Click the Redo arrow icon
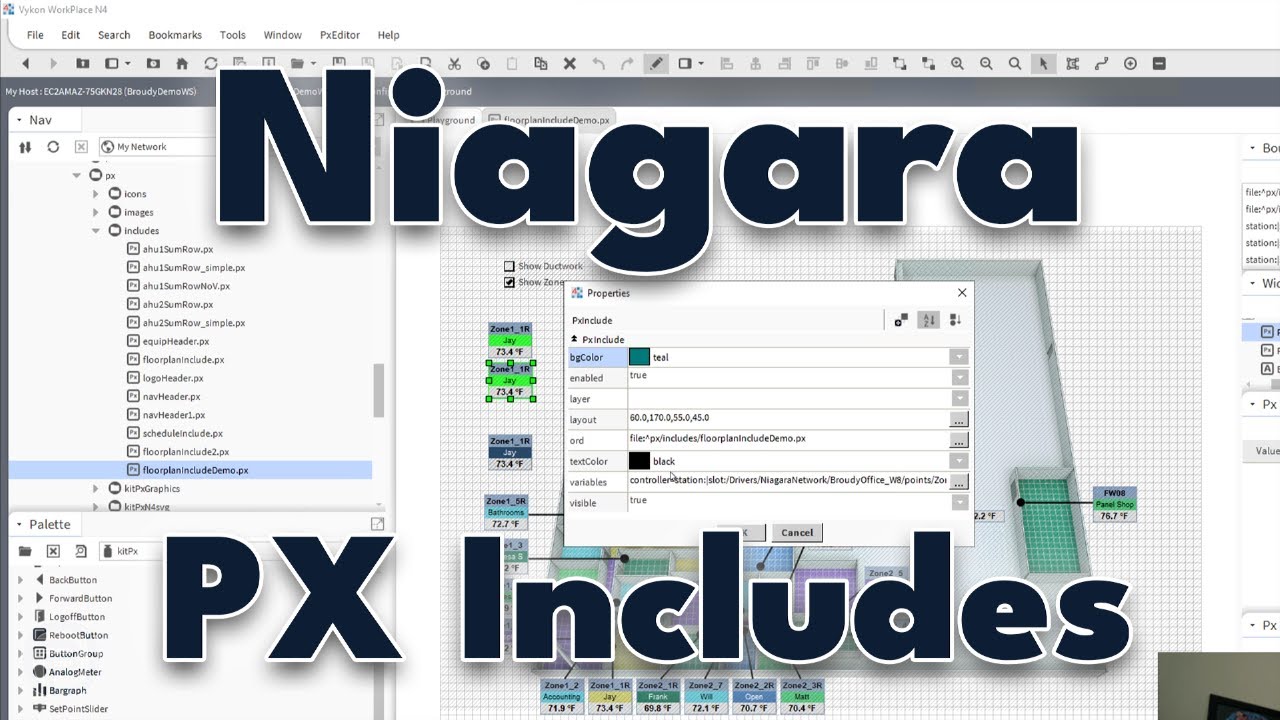Screen dimensions: 1280x720 pyautogui.click(x=627, y=63)
